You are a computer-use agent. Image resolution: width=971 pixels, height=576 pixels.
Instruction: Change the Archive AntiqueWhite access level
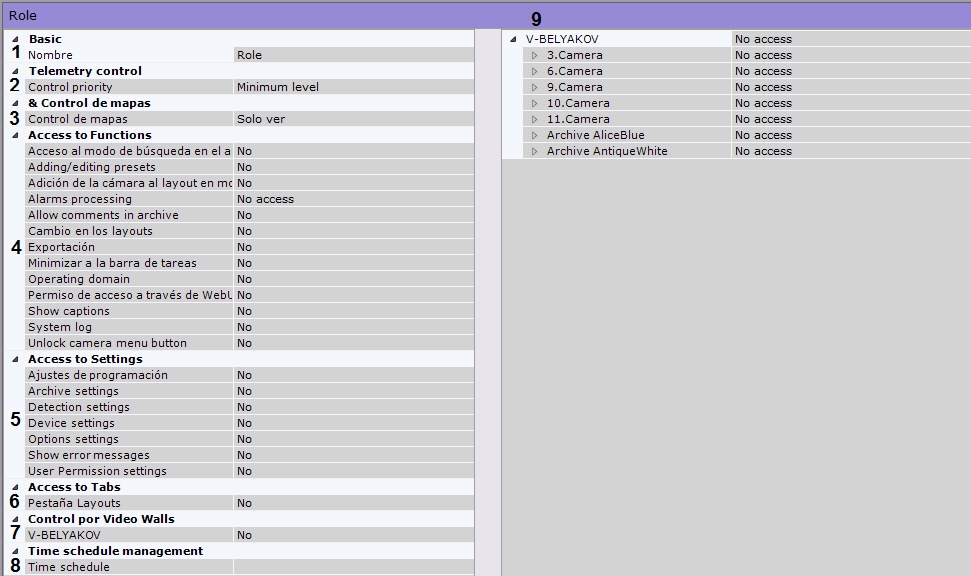coord(850,151)
